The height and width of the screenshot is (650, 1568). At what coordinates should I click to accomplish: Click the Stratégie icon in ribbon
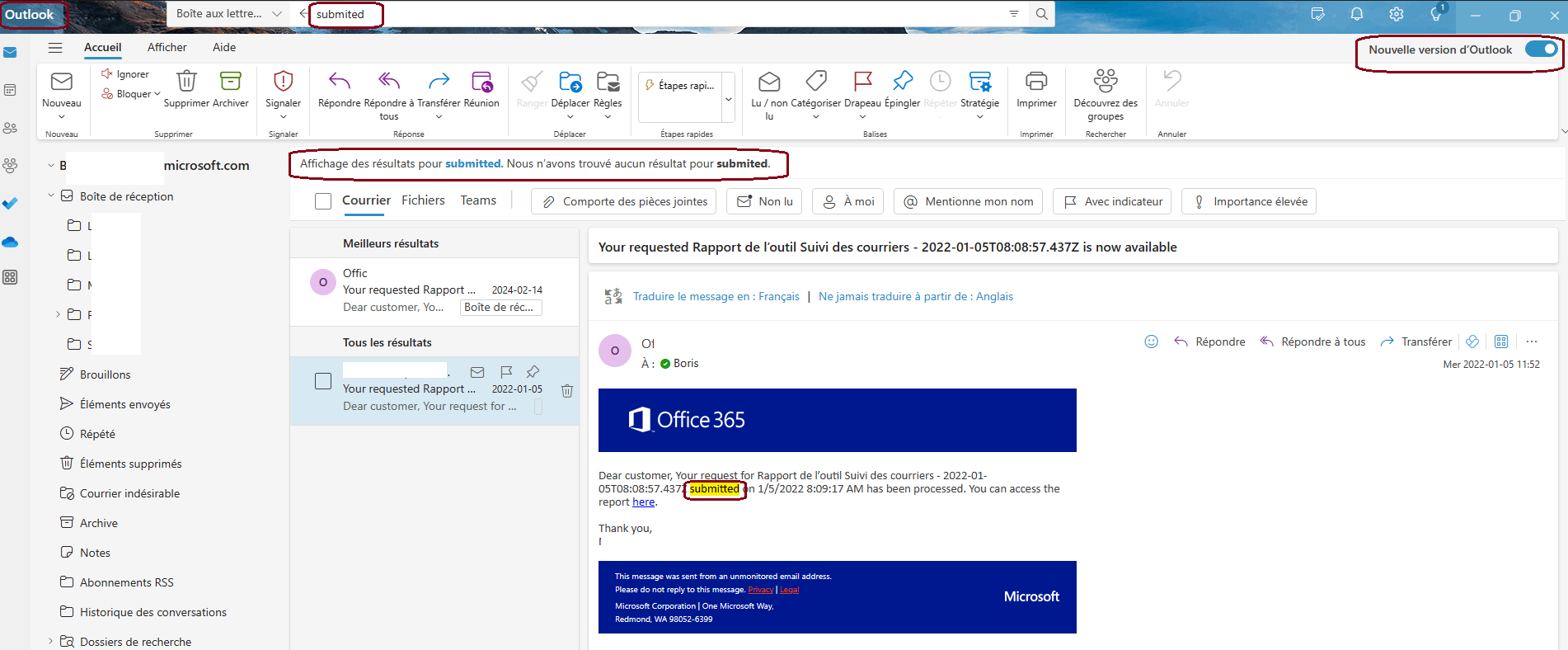pos(980,81)
